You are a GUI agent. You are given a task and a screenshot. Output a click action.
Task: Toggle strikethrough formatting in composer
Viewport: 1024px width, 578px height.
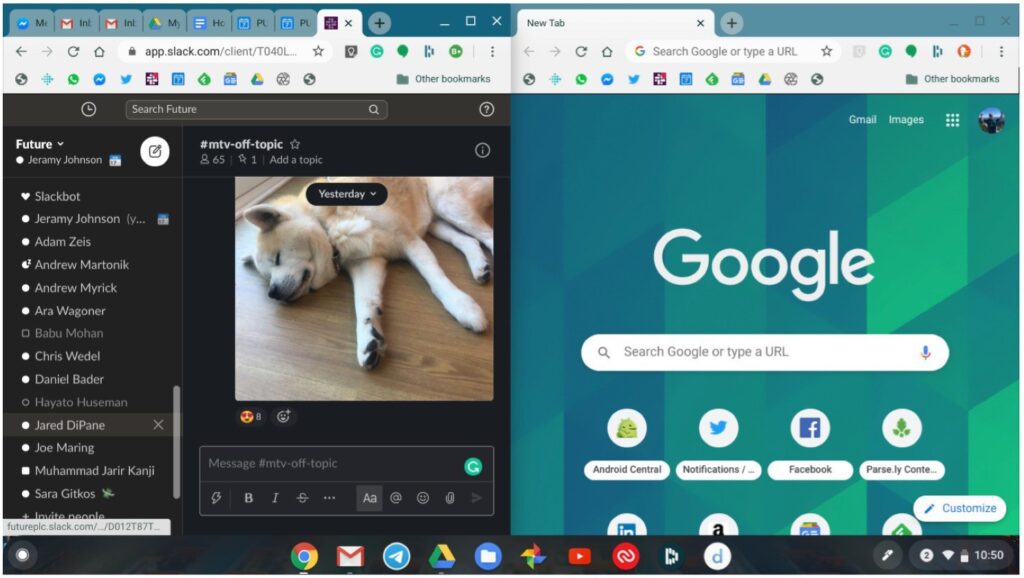coord(302,498)
